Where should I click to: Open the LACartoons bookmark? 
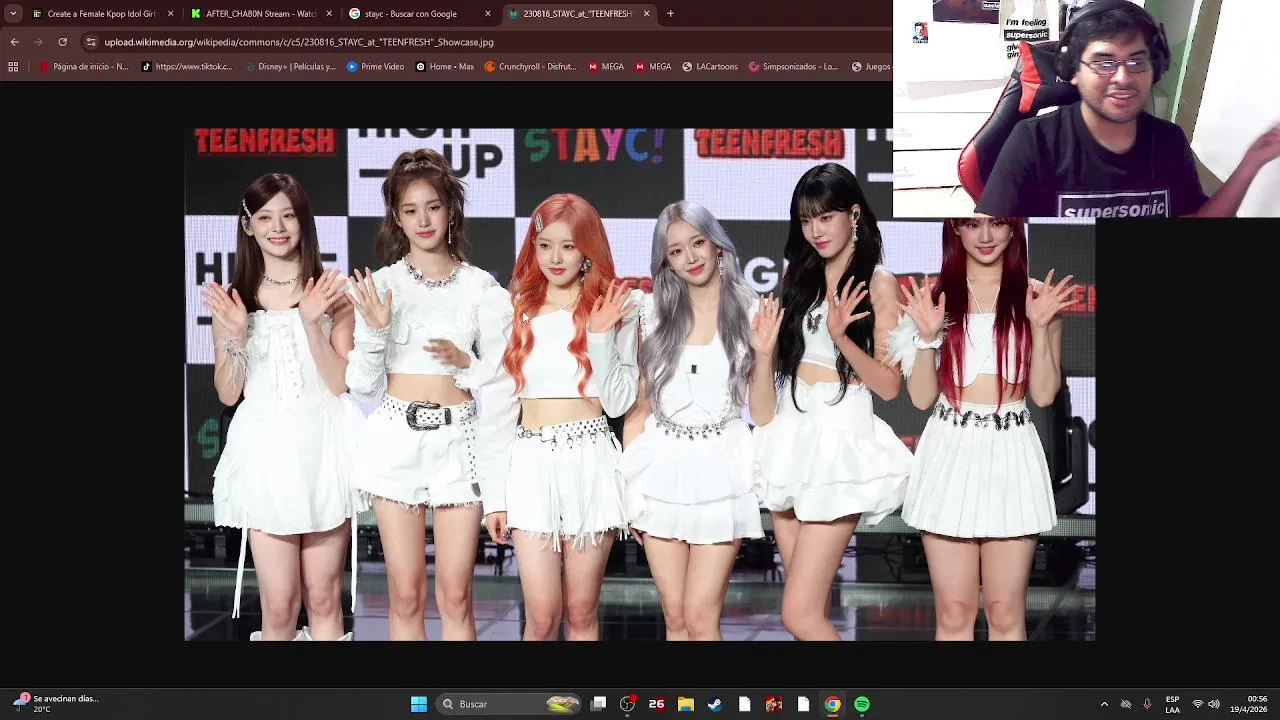710,67
